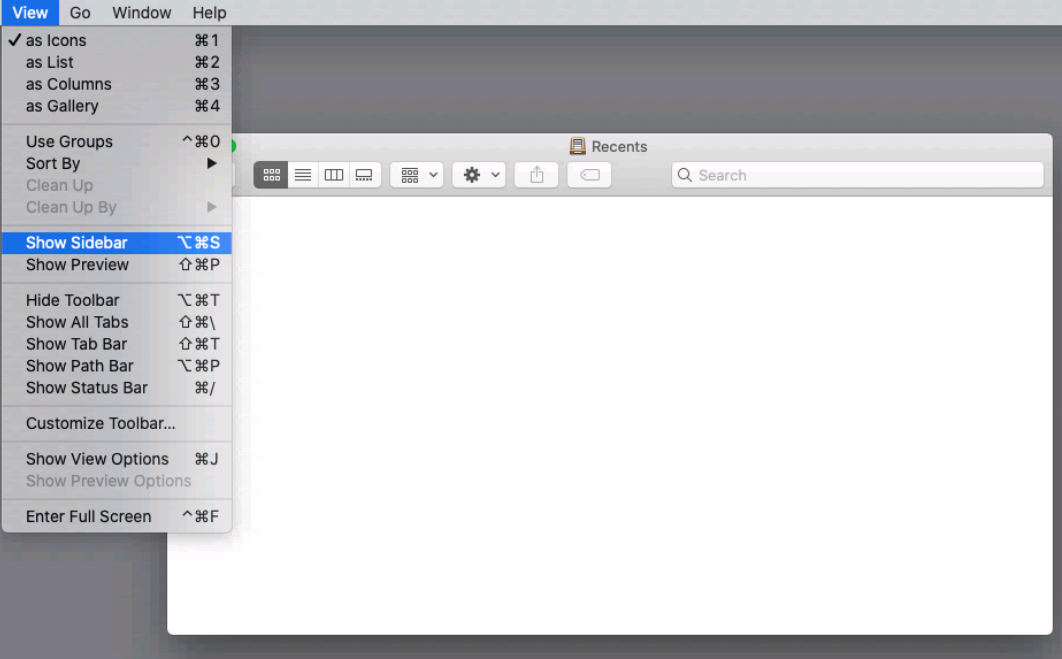
Task: Select the checked 'as Icons' option
Action: 116,41
